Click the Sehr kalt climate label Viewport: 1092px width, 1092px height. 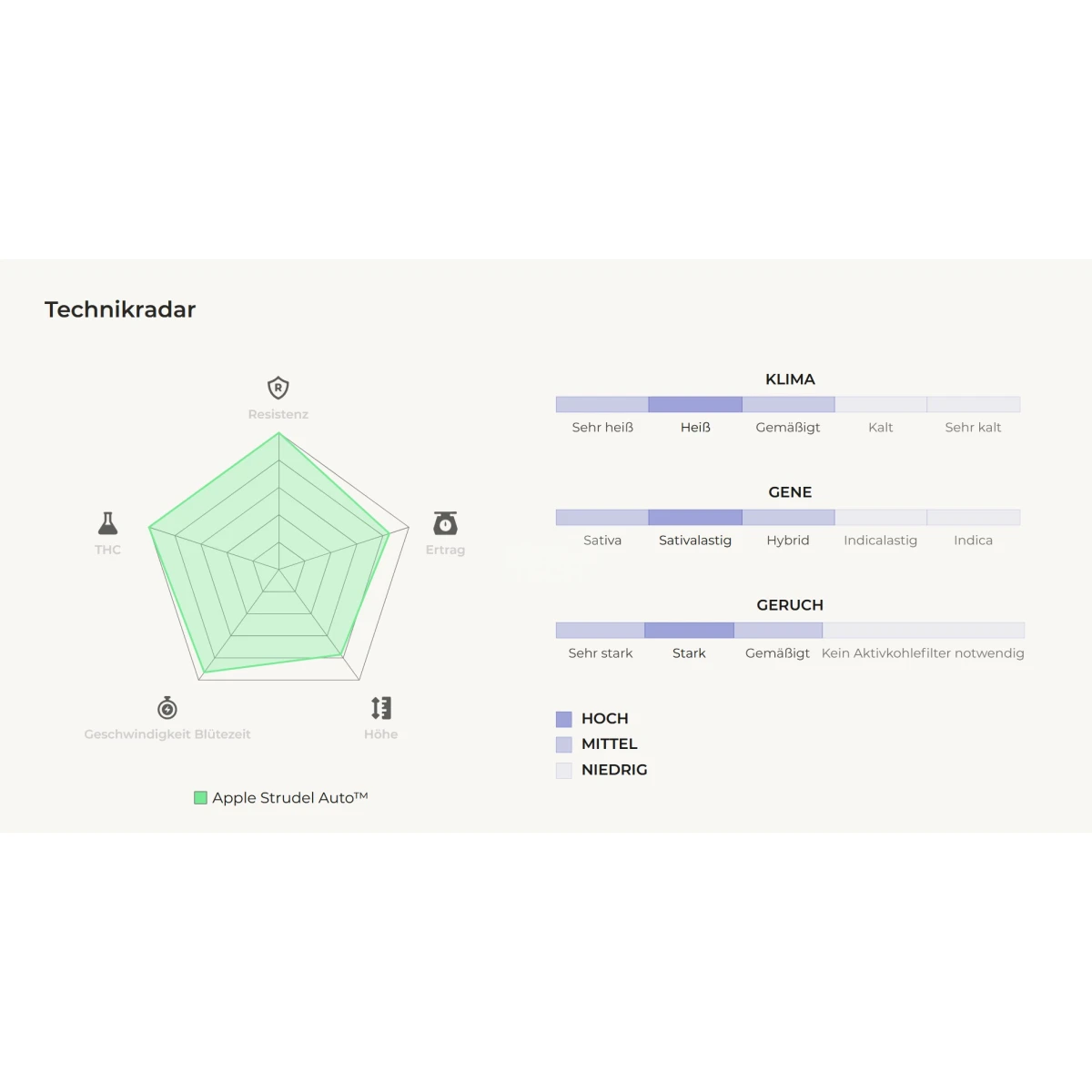click(x=973, y=428)
